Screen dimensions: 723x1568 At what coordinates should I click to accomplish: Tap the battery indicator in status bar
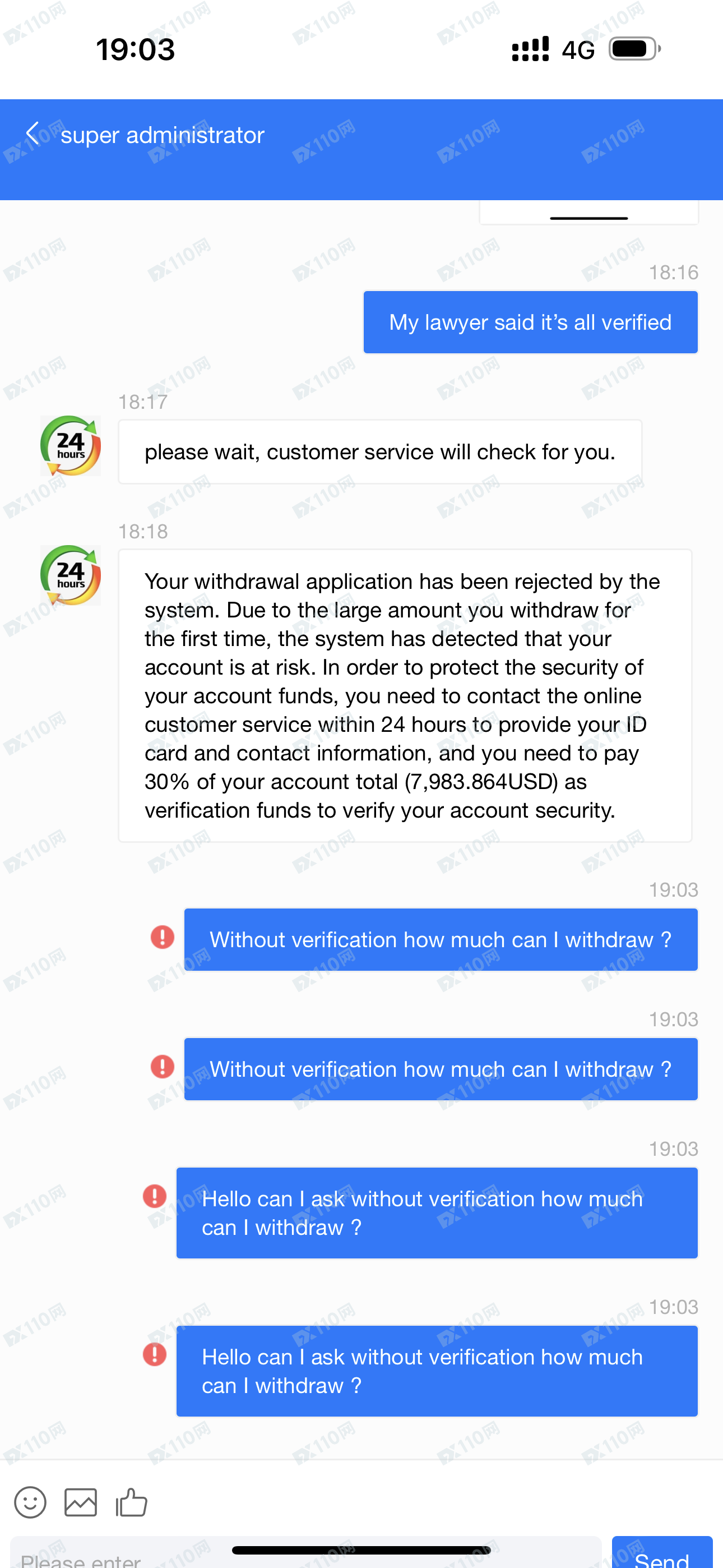pyautogui.click(x=635, y=49)
